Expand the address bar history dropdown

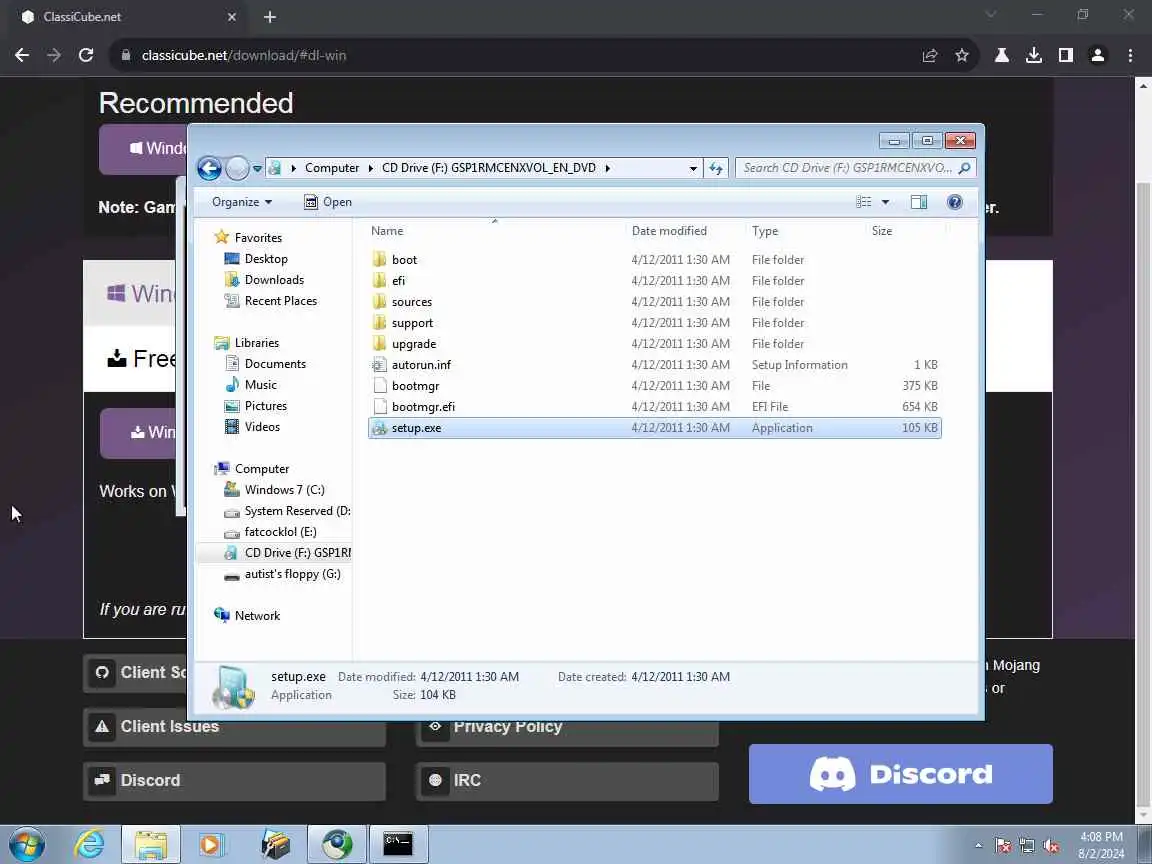point(693,168)
